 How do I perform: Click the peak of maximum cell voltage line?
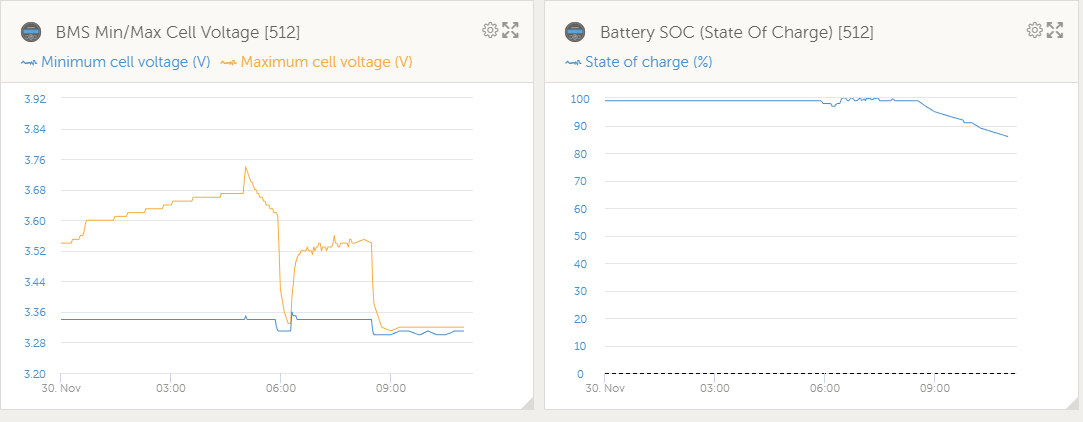245,167
